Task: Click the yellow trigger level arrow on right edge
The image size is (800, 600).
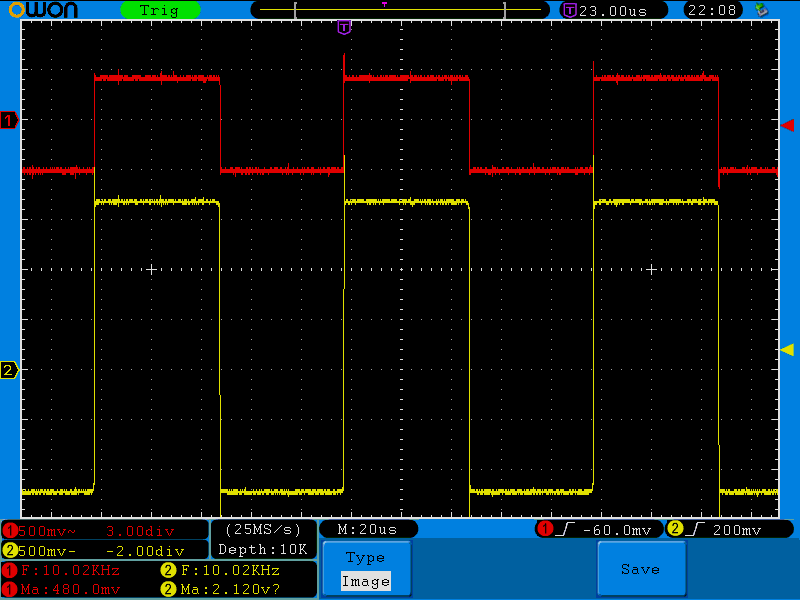Action: (787, 349)
